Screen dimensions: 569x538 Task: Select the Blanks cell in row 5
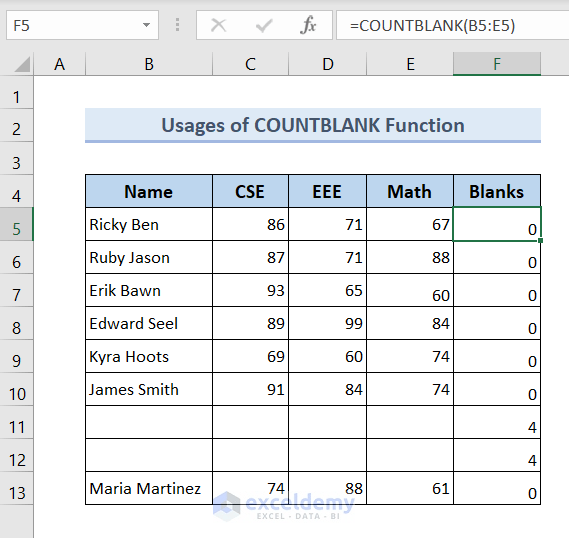tap(497, 224)
